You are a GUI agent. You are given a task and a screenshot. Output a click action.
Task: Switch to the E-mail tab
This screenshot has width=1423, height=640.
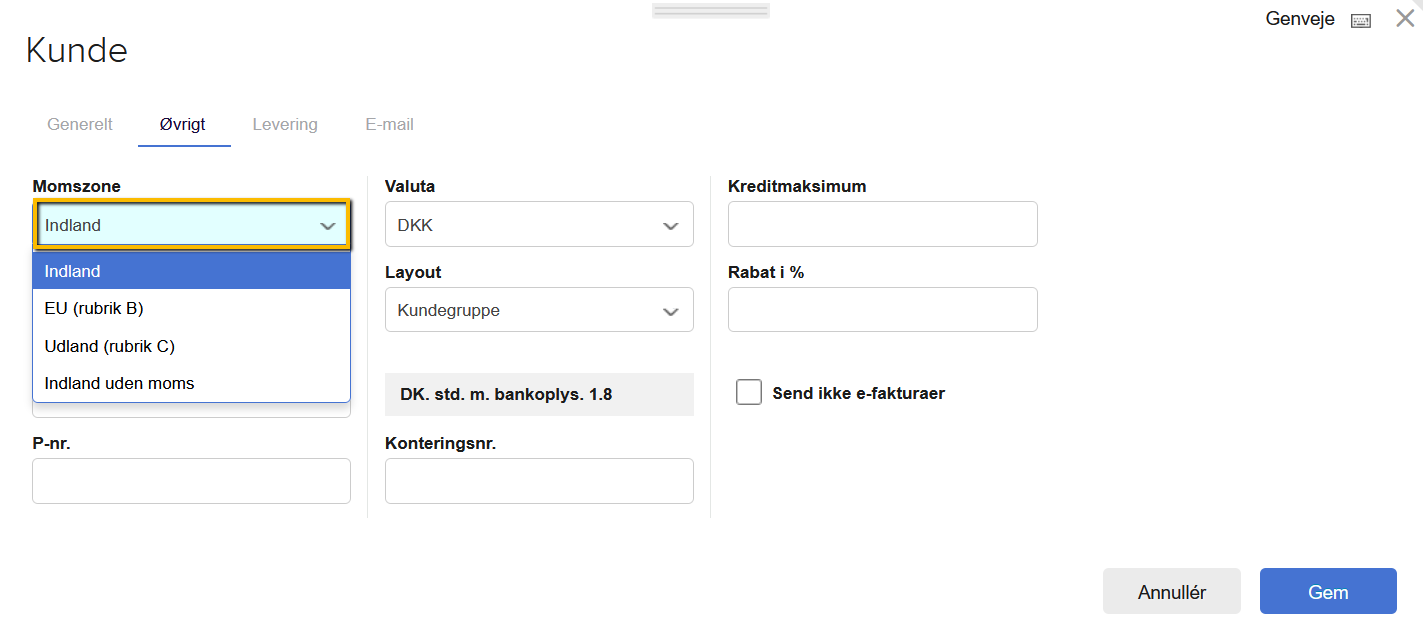pyautogui.click(x=389, y=124)
